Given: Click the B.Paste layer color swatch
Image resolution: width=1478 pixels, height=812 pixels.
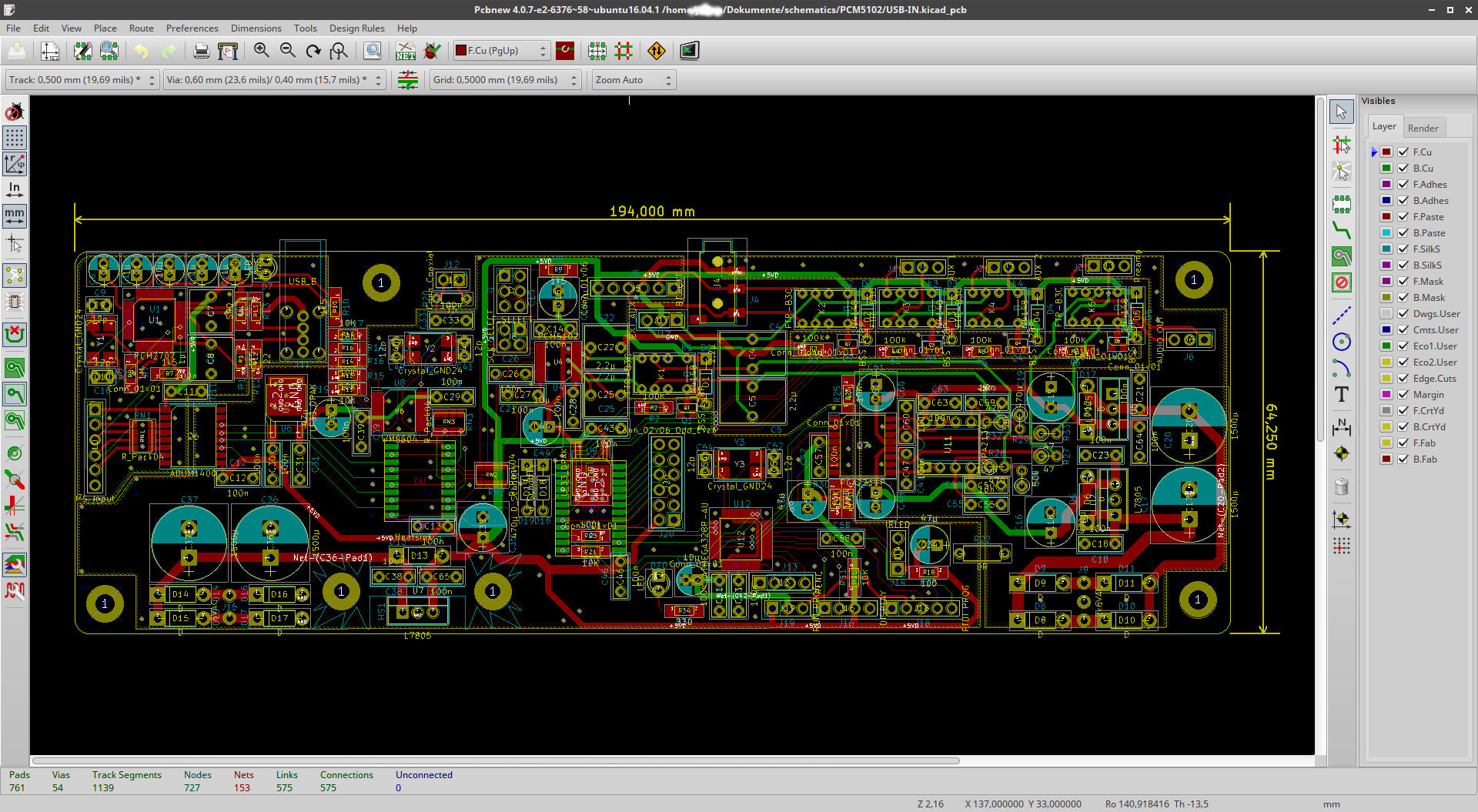Looking at the screenshot, I should click(1386, 233).
